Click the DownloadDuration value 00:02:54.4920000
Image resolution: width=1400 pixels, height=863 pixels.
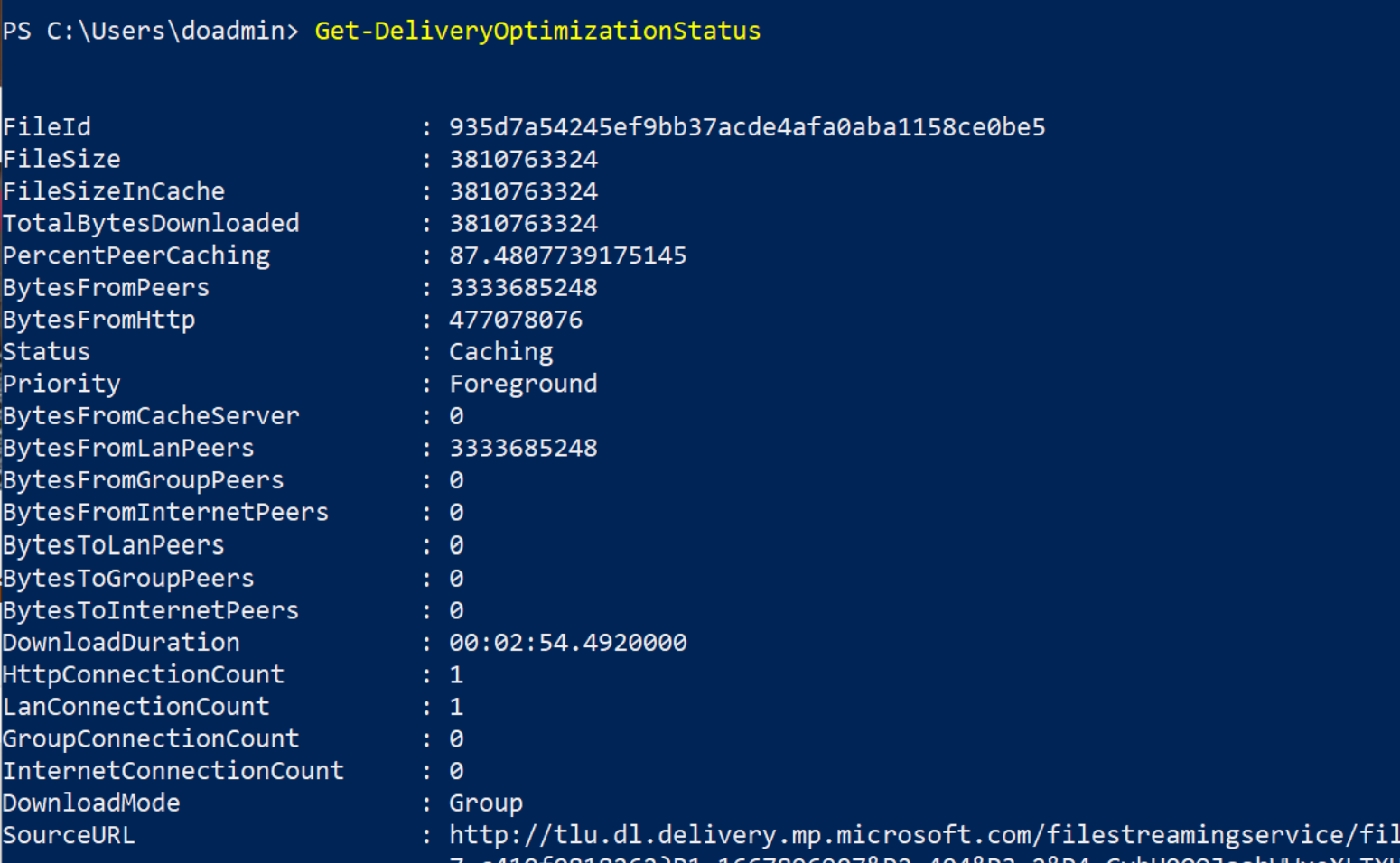pyautogui.click(x=567, y=643)
